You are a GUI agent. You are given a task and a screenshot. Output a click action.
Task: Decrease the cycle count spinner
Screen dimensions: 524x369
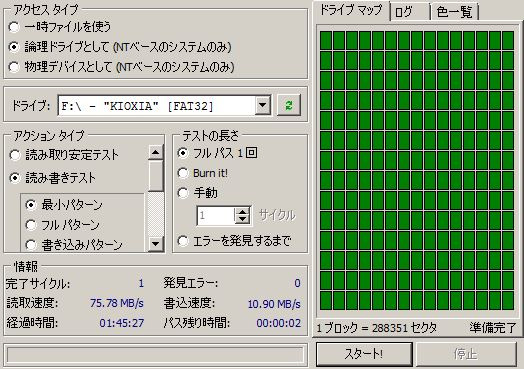coord(242,219)
